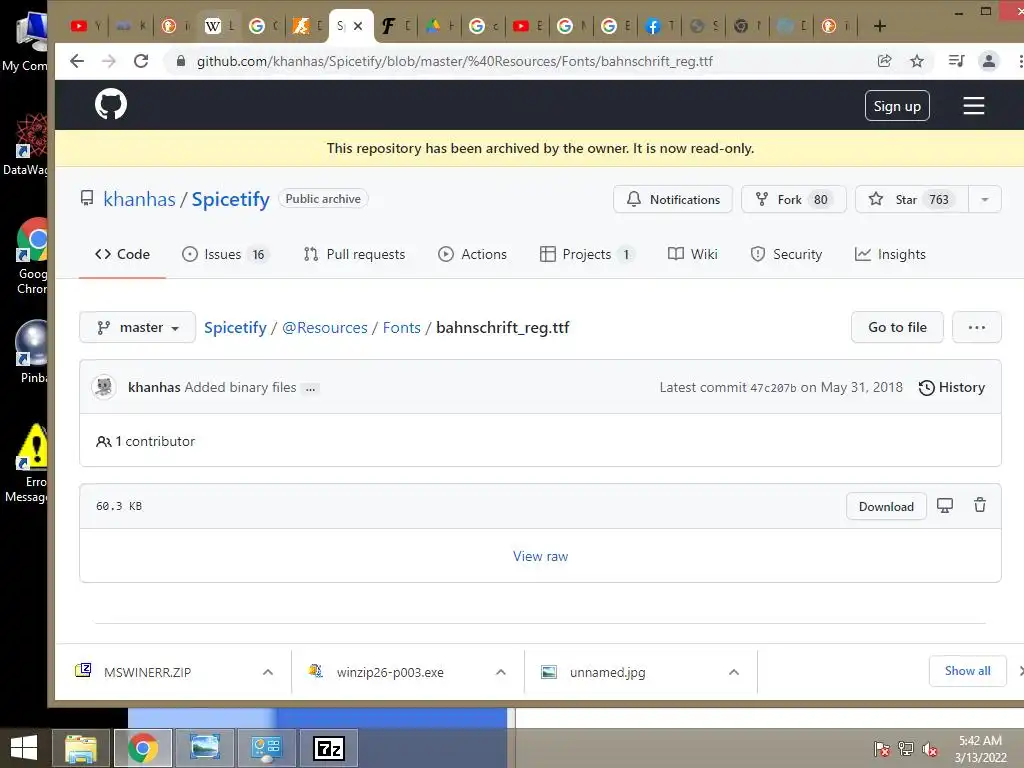Image resolution: width=1024 pixels, height=768 pixels.
Task: Open new tab with plus icon
Action: point(880,26)
